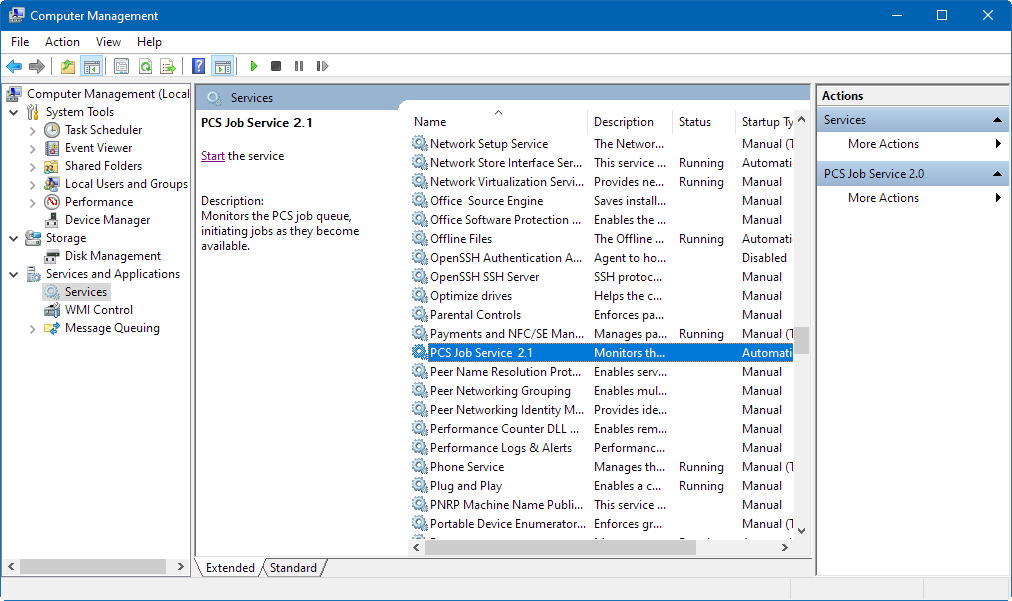Click gear icon of Network Setup Service
1012x601 pixels.
click(x=420, y=143)
